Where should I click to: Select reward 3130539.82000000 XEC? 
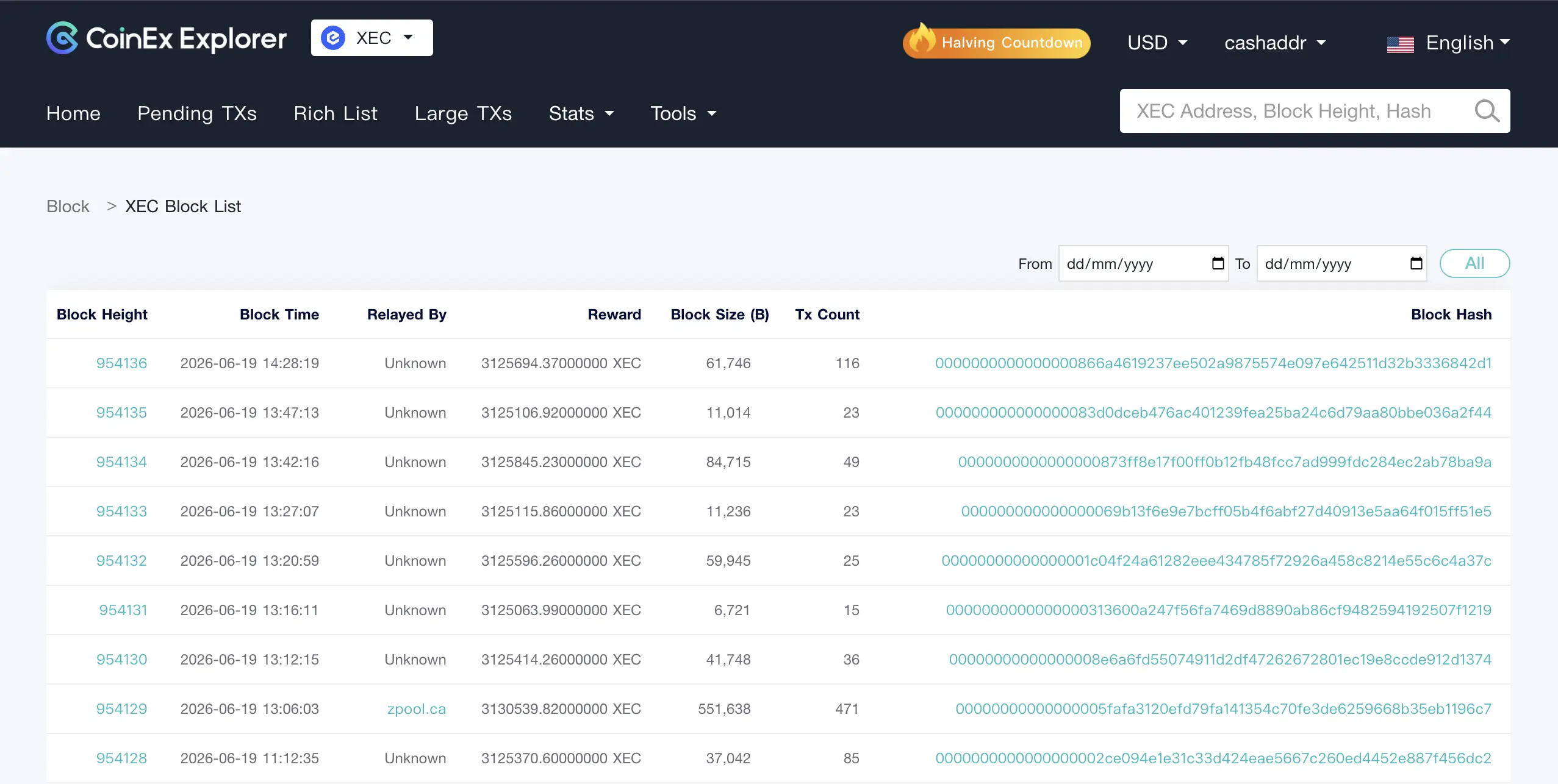pyautogui.click(x=561, y=709)
